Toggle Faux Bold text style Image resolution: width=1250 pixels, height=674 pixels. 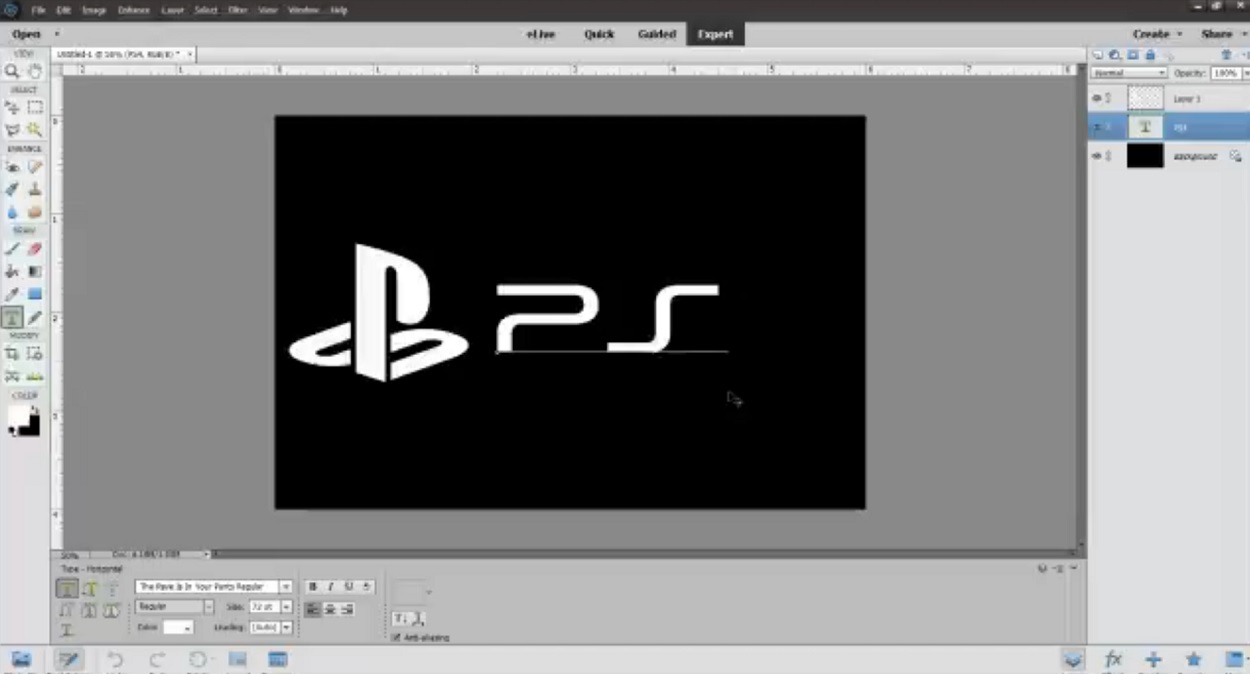[313, 587]
